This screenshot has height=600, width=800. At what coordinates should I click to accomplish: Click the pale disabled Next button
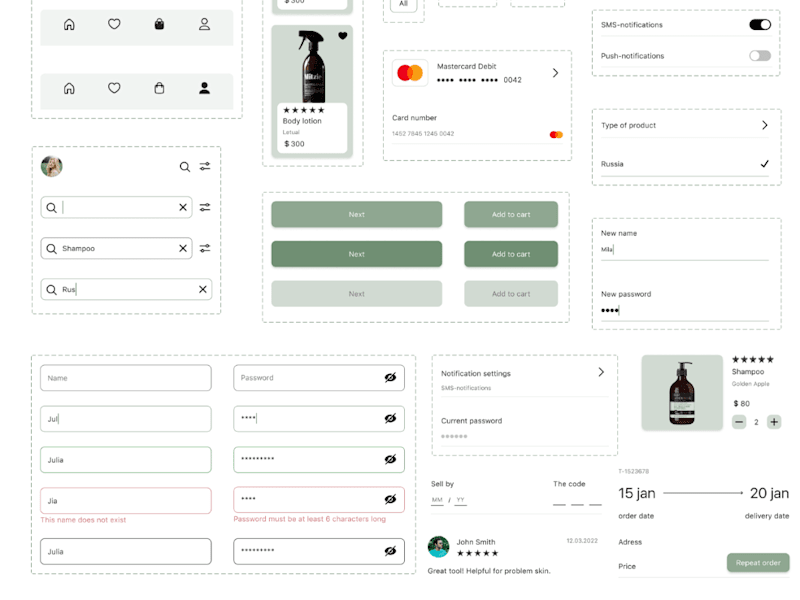(x=357, y=294)
